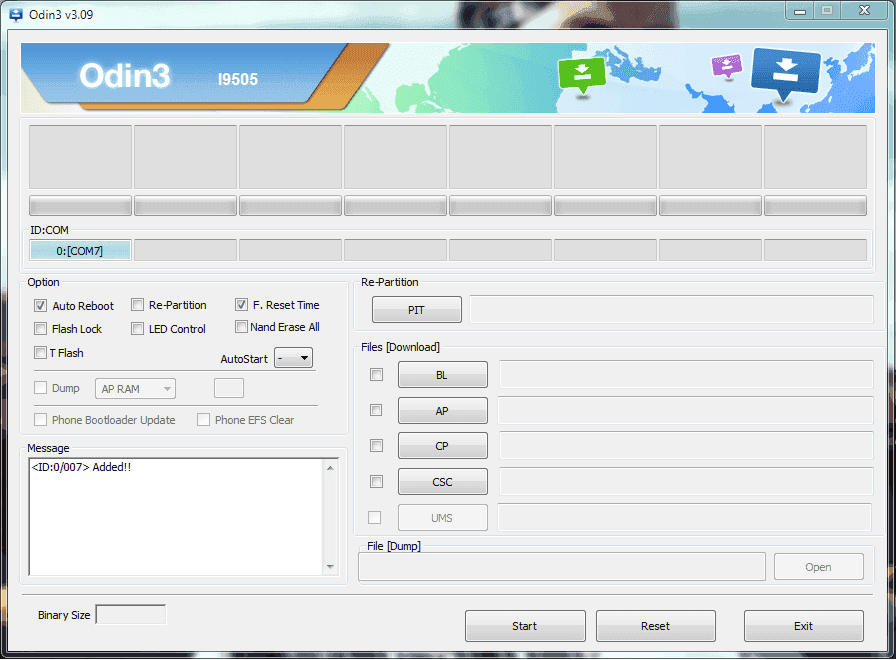Image resolution: width=896 pixels, height=660 pixels.
Task: Click the Binary Size field
Action: click(131, 614)
